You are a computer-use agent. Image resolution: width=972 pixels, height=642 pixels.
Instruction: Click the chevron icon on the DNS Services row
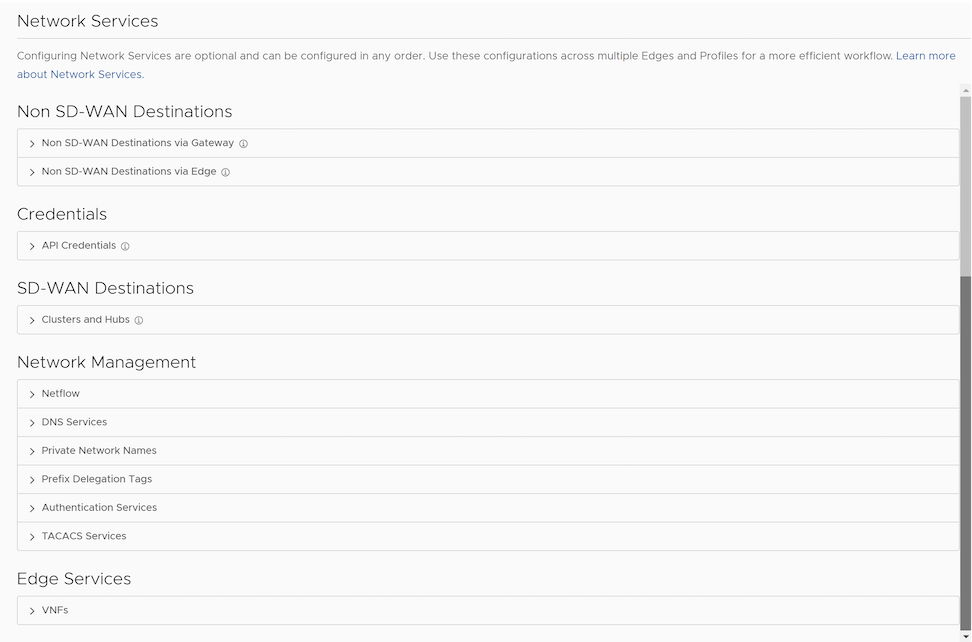31,421
